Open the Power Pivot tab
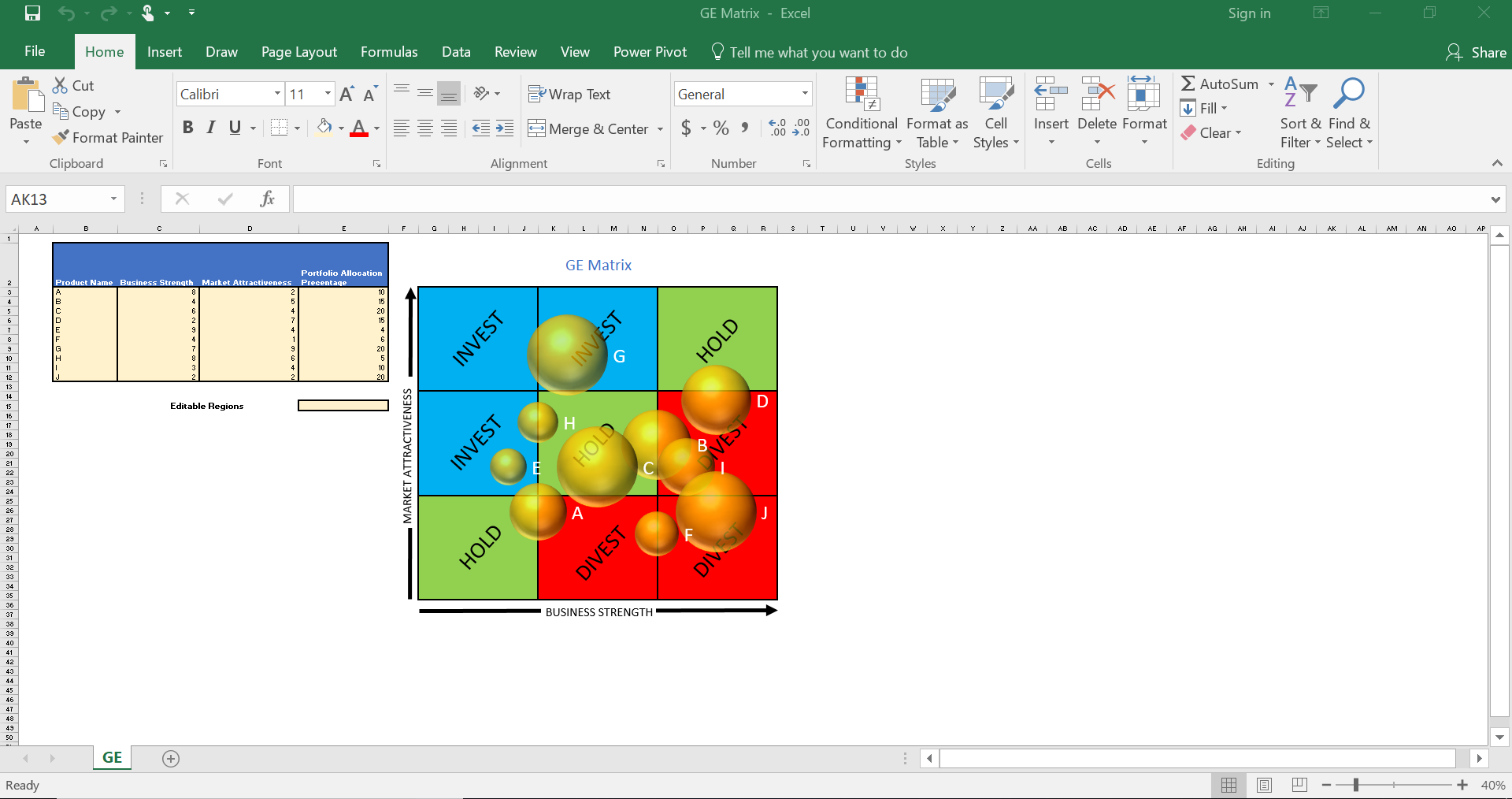This screenshot has height=799, width=1512. (x=650, y=52)
